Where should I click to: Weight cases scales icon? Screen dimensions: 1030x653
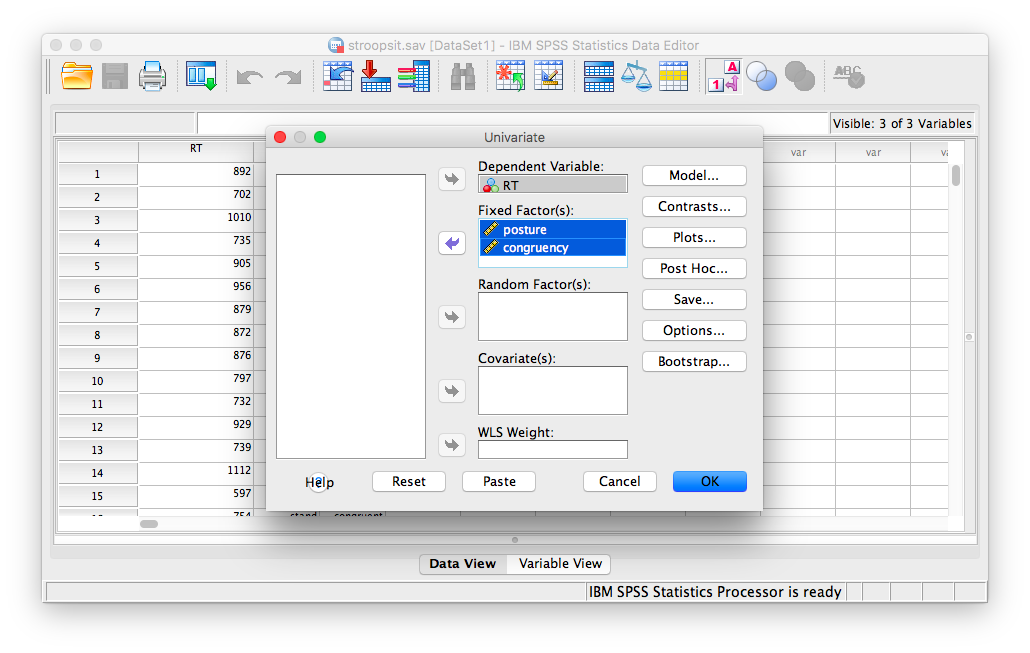(x=636, y=76)
